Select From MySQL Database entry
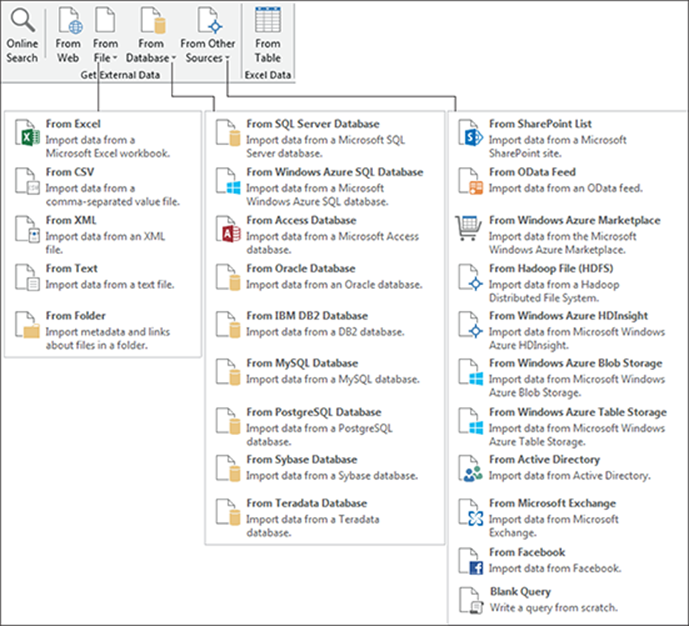The image size is (689, 626). tap(324, 372)
